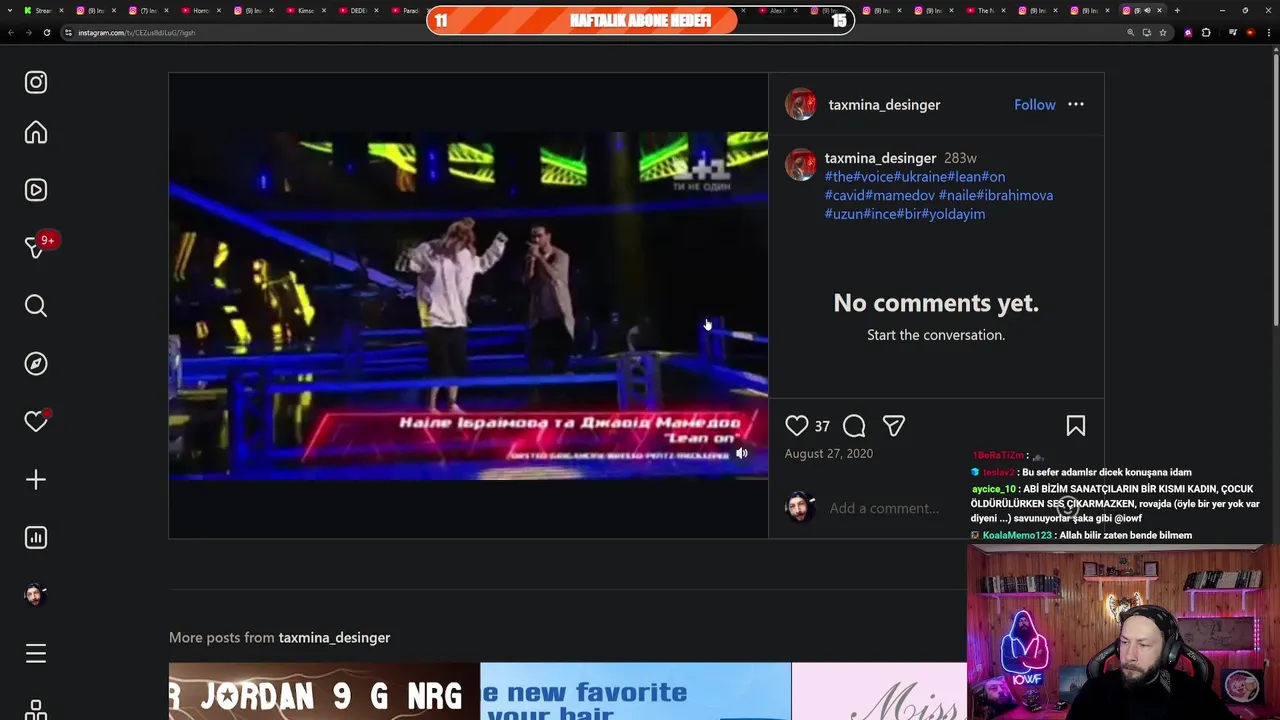Image resolution: width=1280 pixels, height=720 pixels.
Task: Open hashtag #mamedov
Action: [900, 195]
